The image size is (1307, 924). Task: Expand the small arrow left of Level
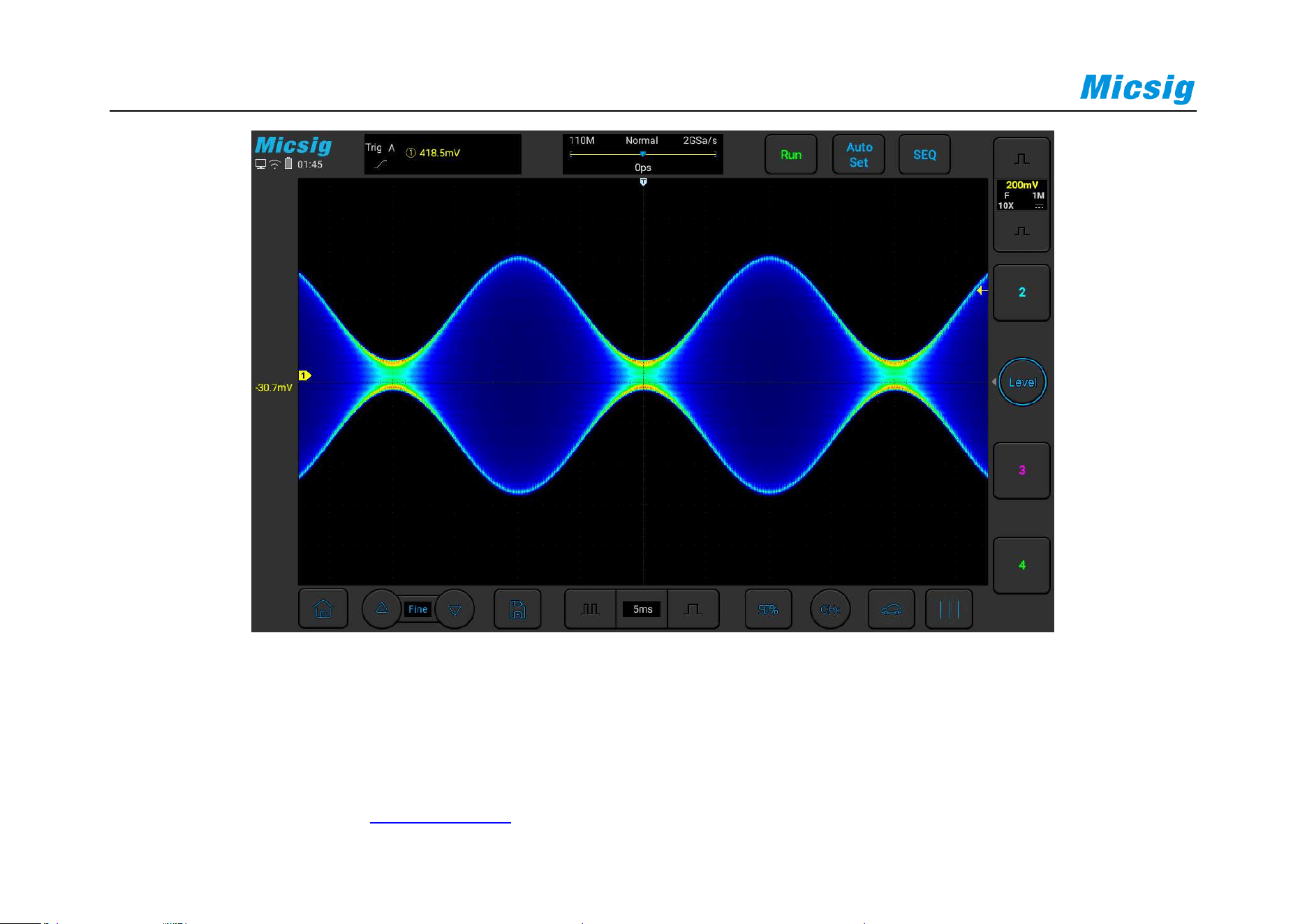(x=994, y=382)
